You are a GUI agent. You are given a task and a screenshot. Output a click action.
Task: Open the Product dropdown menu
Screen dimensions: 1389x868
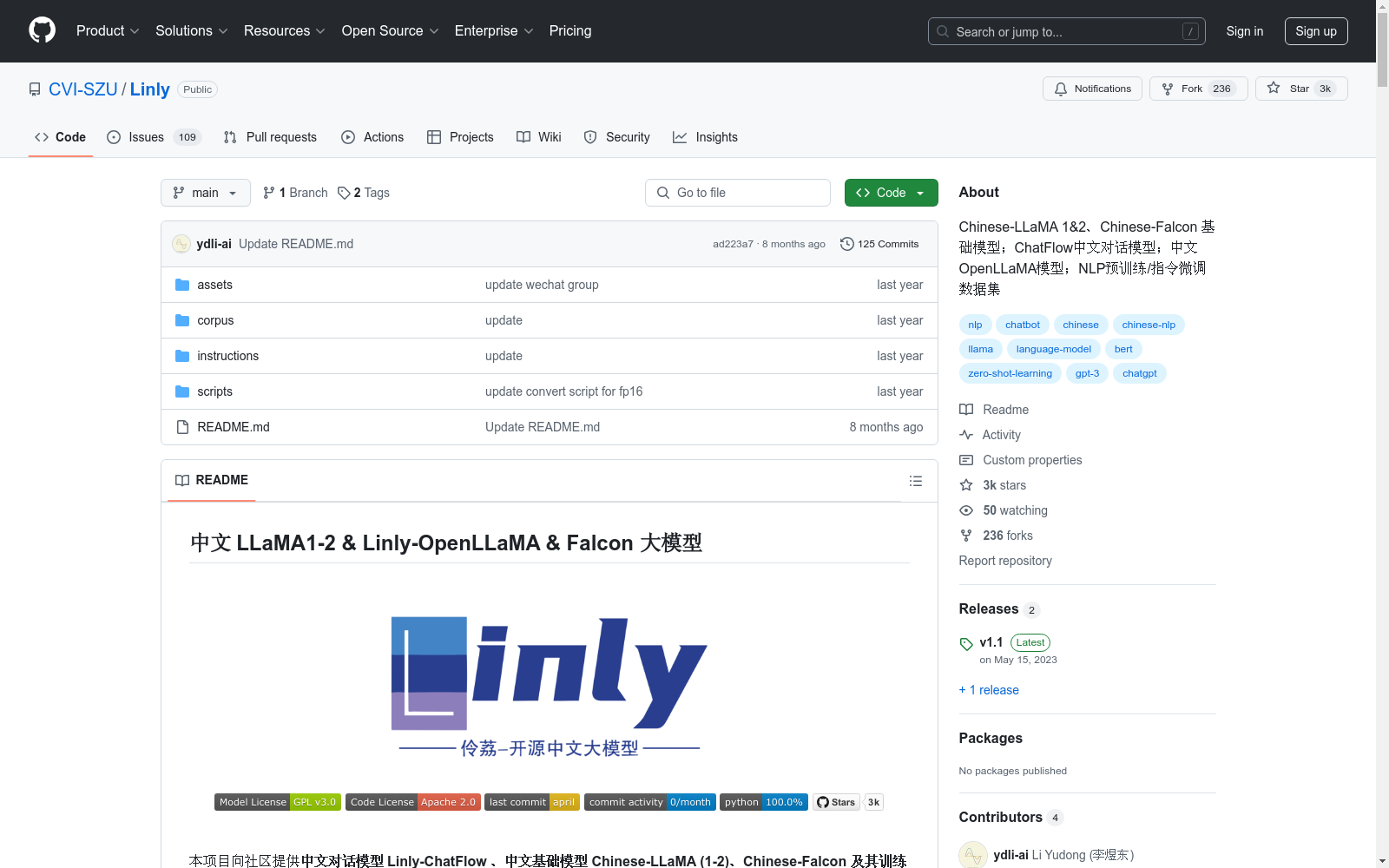[x=108, y=31]
